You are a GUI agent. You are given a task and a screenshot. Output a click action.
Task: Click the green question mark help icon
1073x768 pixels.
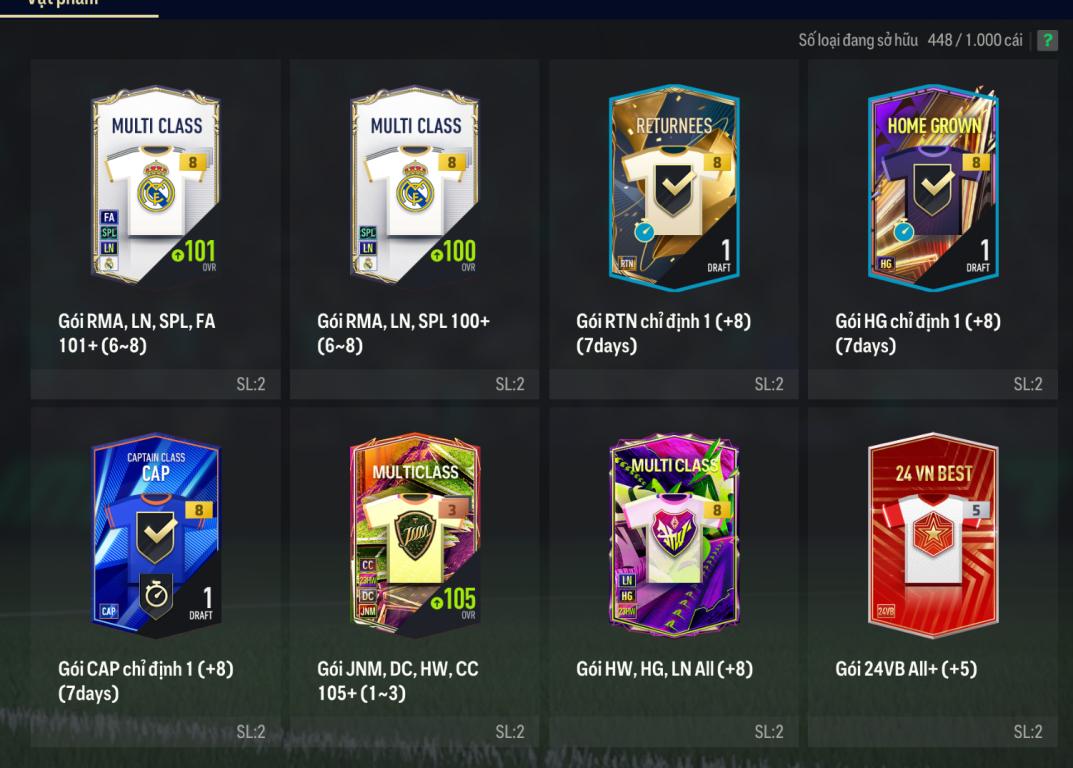pyautogui.click(x=1047, y=40)
